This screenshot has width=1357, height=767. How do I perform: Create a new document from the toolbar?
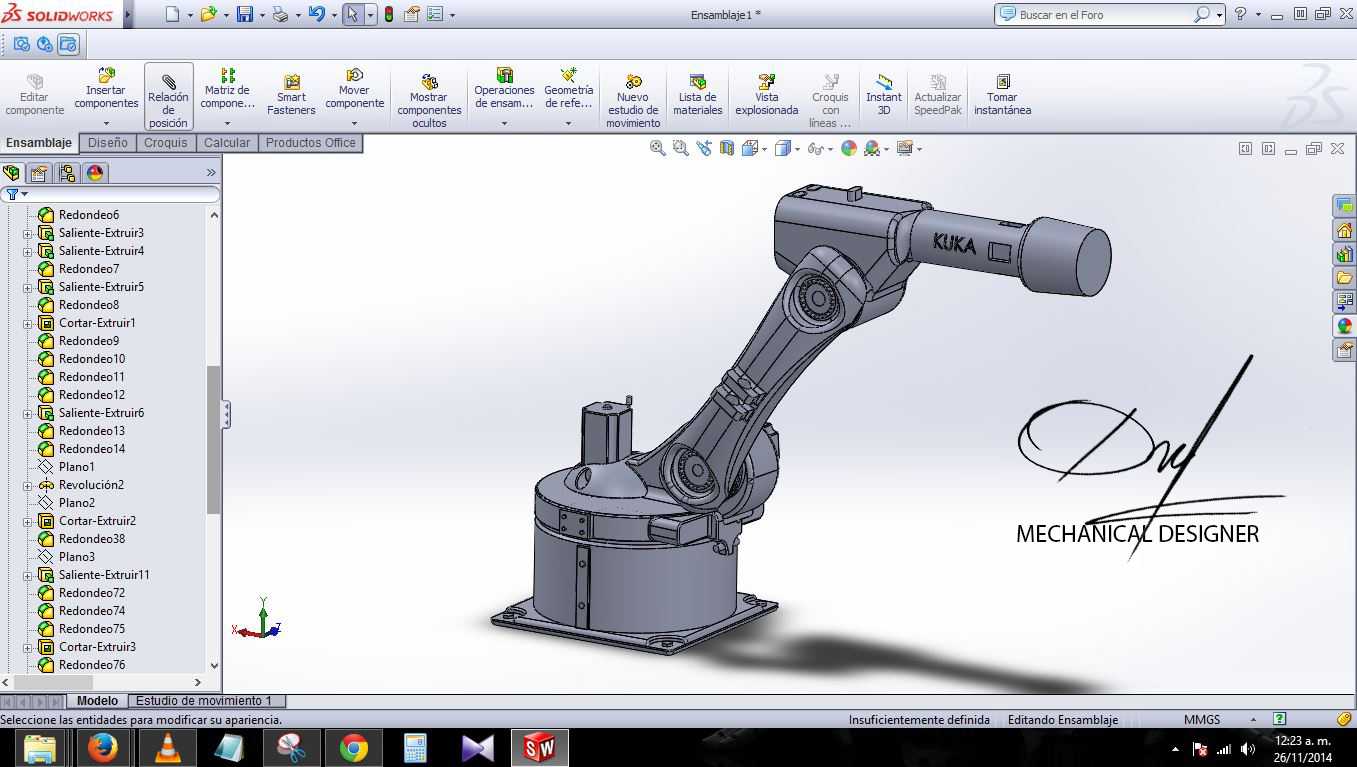172,15
